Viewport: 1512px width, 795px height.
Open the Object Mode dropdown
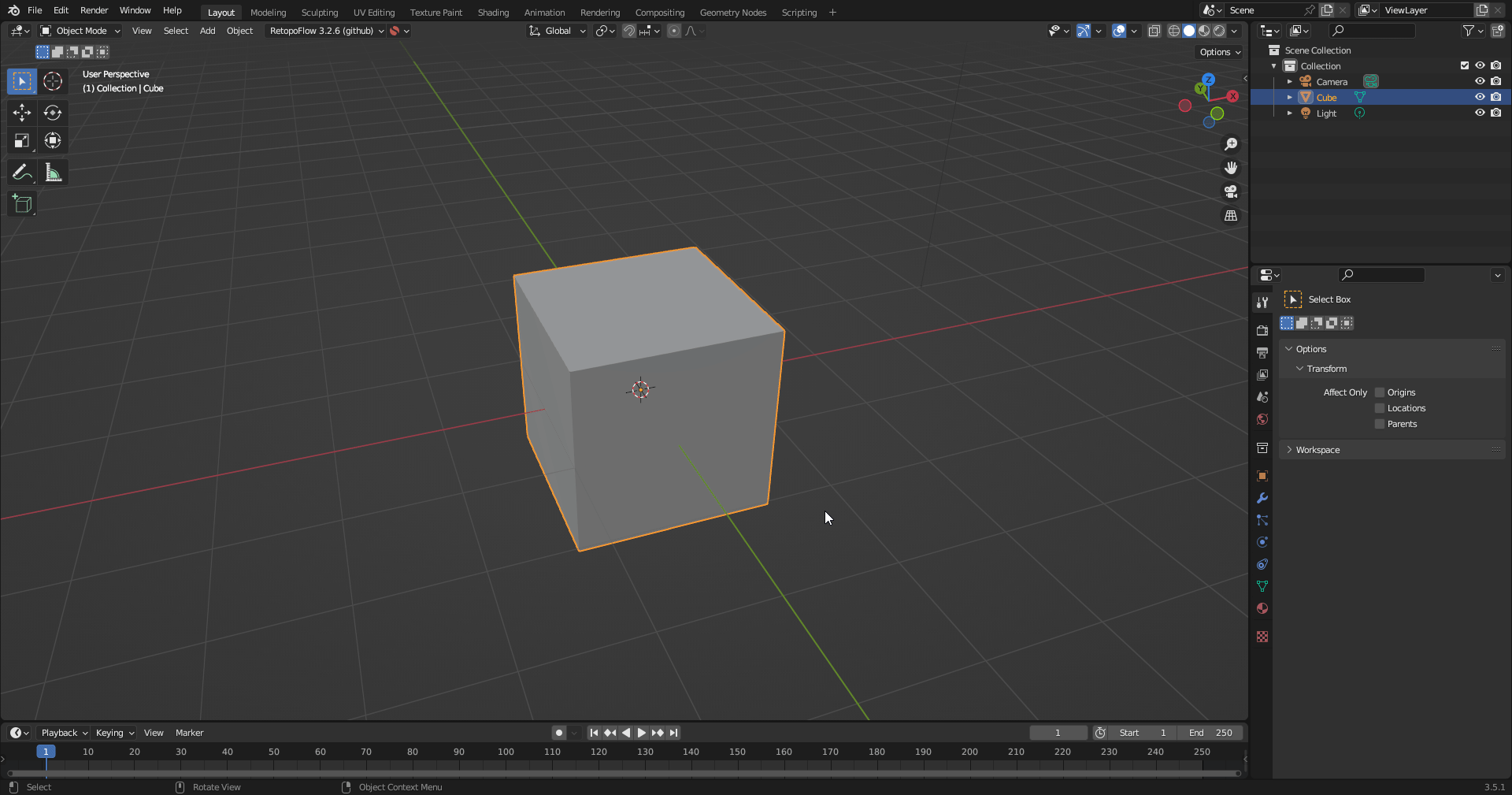click(x=79, y=31)
